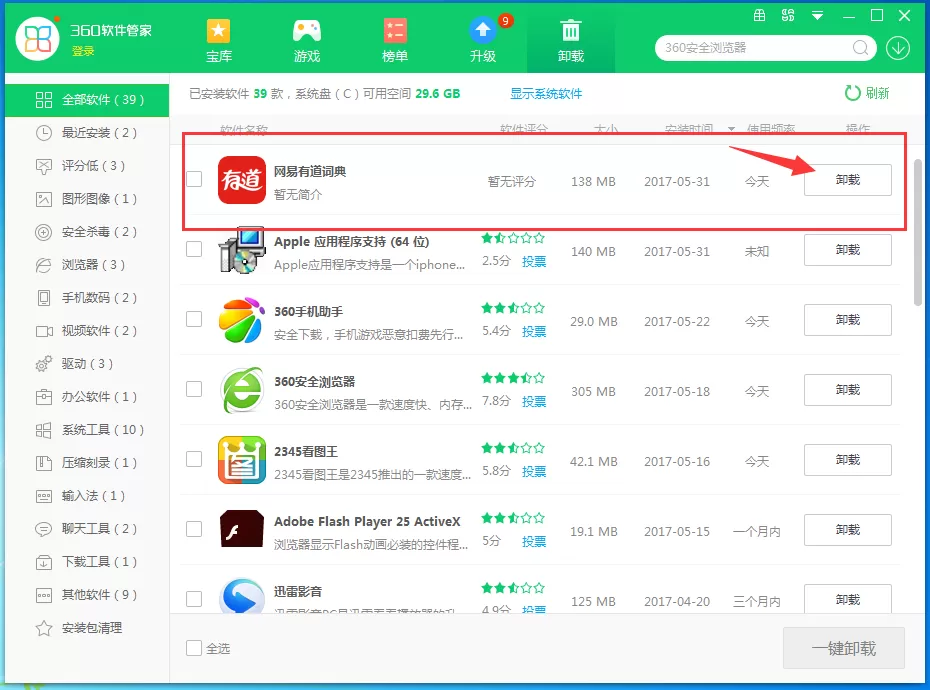Tick the 360安全浏览器 checkbox

[194, 389]
